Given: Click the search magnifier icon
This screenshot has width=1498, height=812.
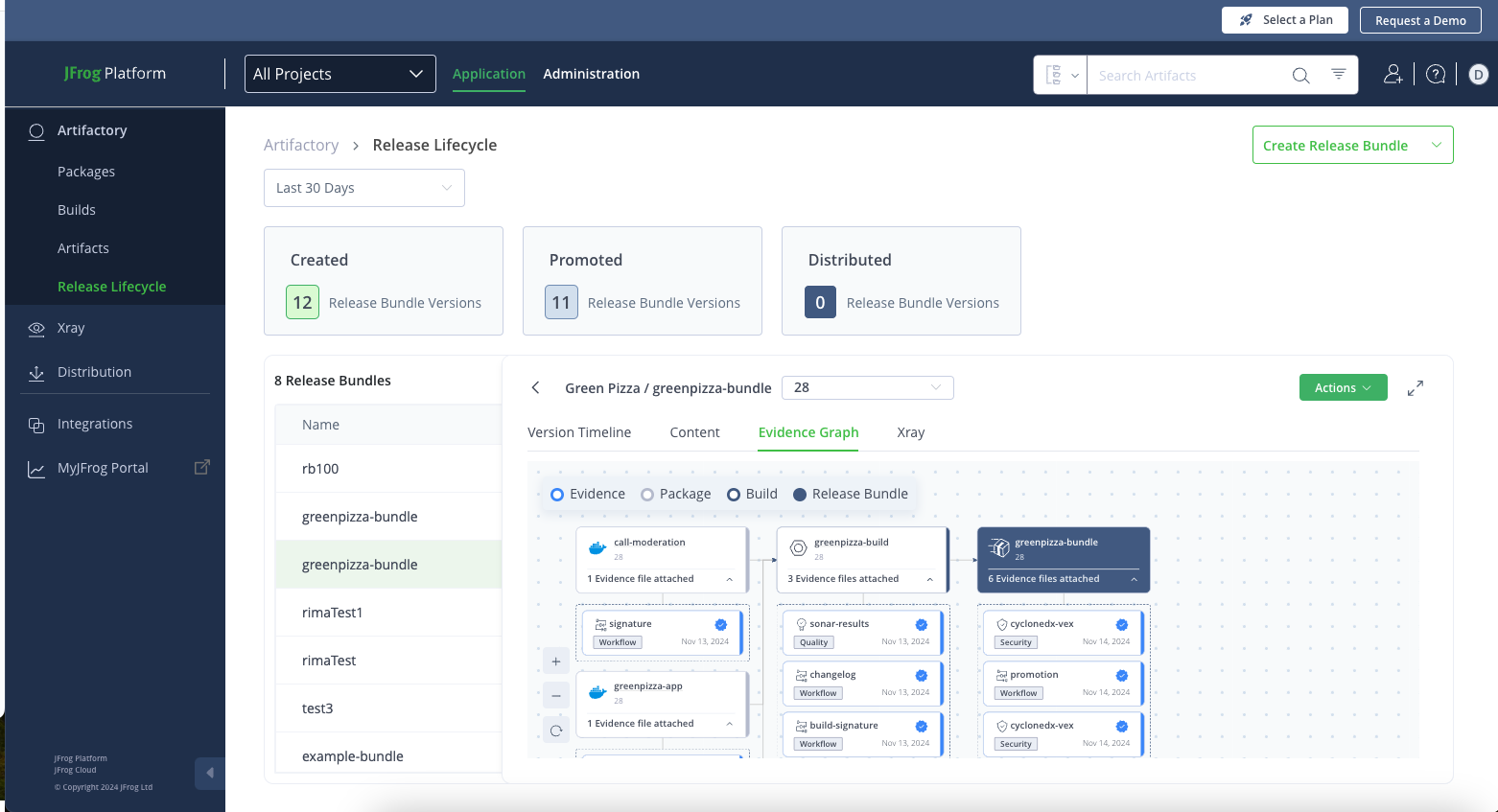Looking at the screenshot, I should pos(1300,76).
